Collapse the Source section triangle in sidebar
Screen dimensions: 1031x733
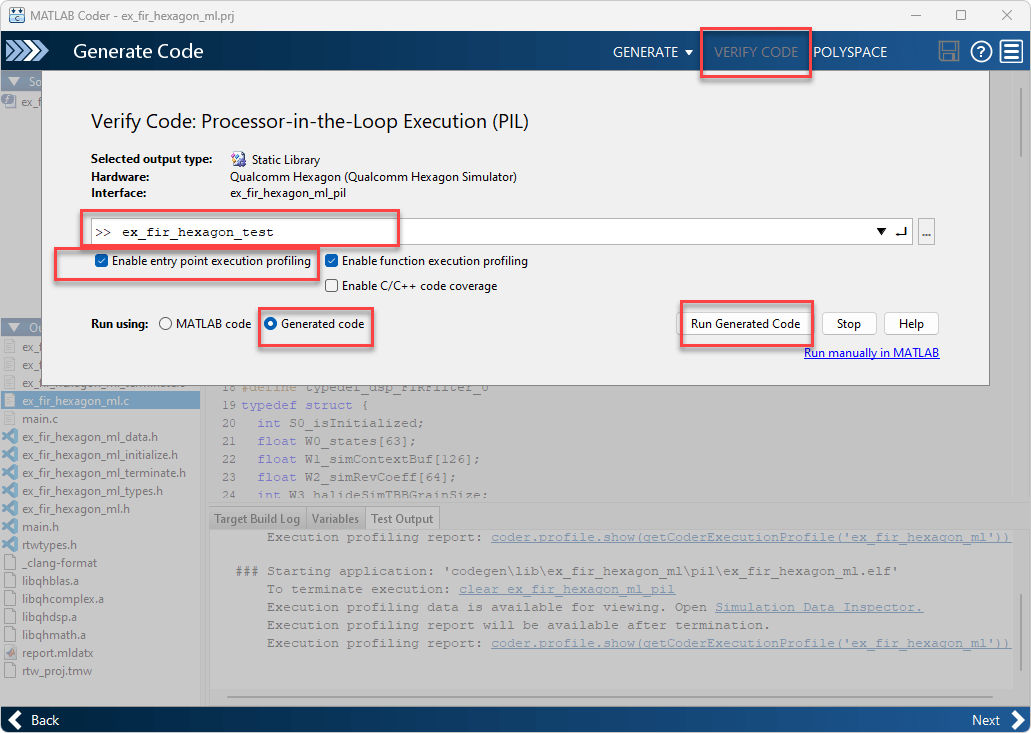click(x=13, y=81)
